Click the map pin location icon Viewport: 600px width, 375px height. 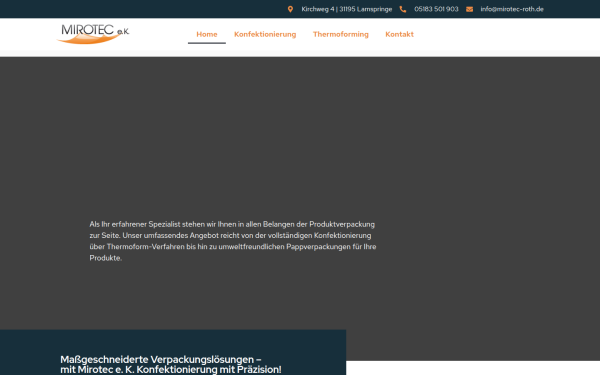290,9
